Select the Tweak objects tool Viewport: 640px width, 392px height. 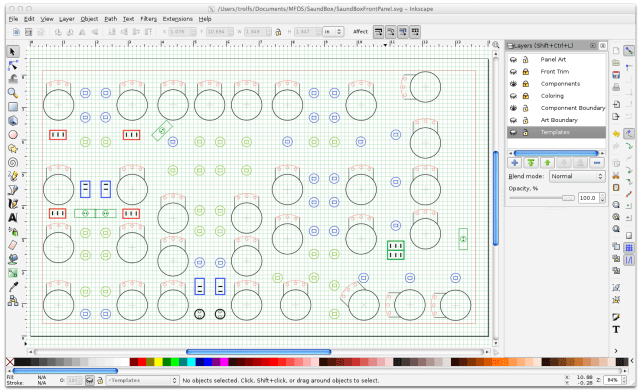(x=13, y=79)
